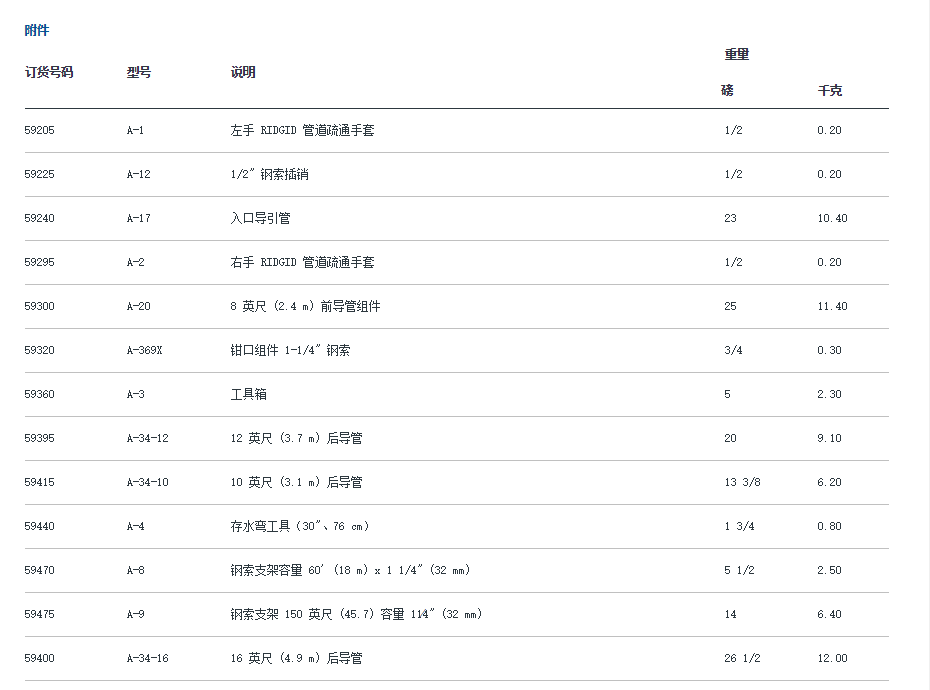This screenshot has height=690, width=930.
Task: Click model A-8 cell
Action: coord(136,570)
